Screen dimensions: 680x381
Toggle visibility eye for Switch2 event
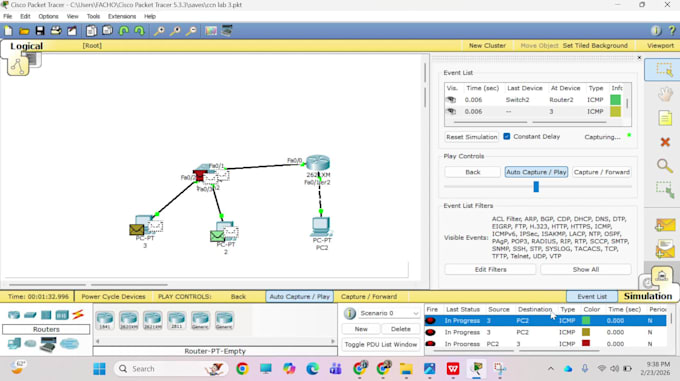(x=451, y=100)
